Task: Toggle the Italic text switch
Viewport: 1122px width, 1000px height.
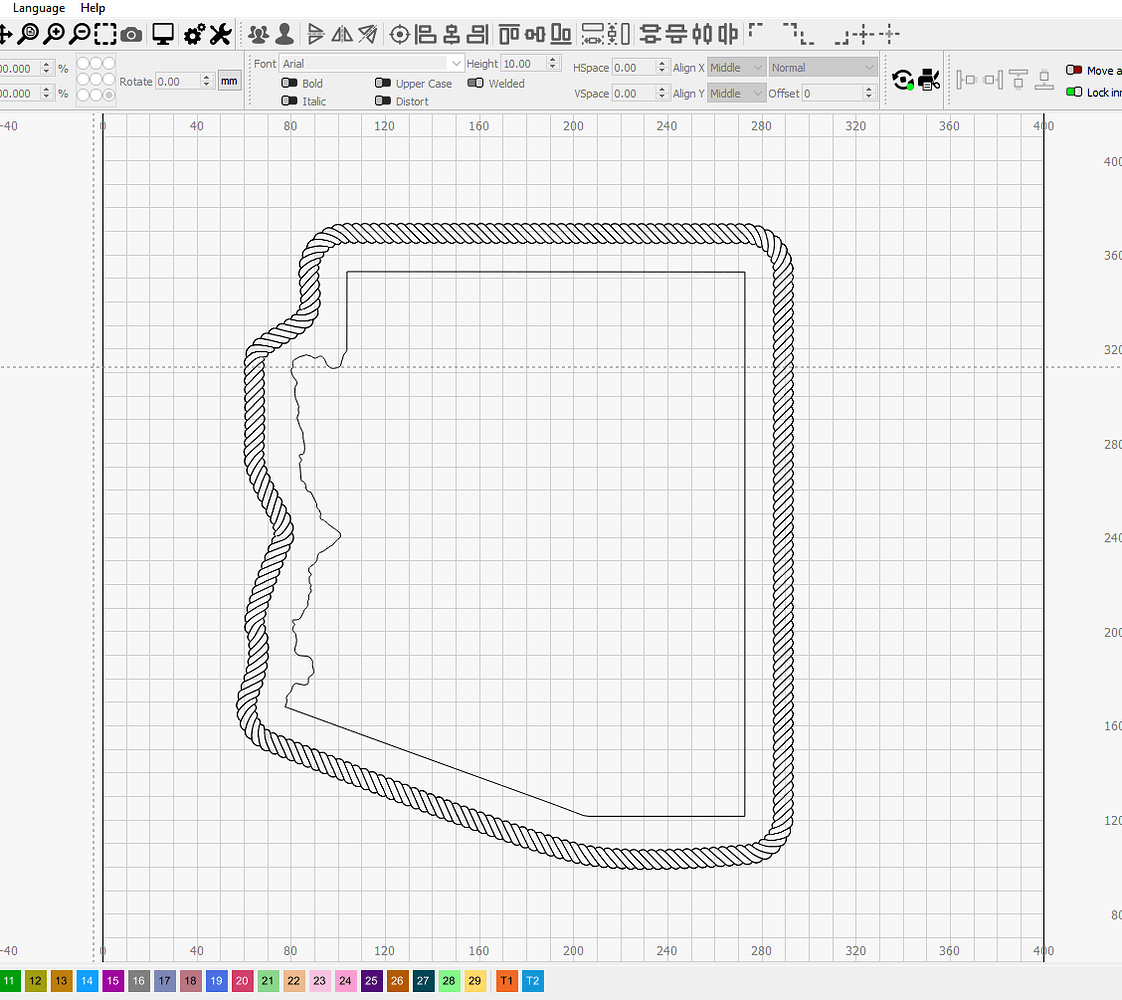Action: 289,101
